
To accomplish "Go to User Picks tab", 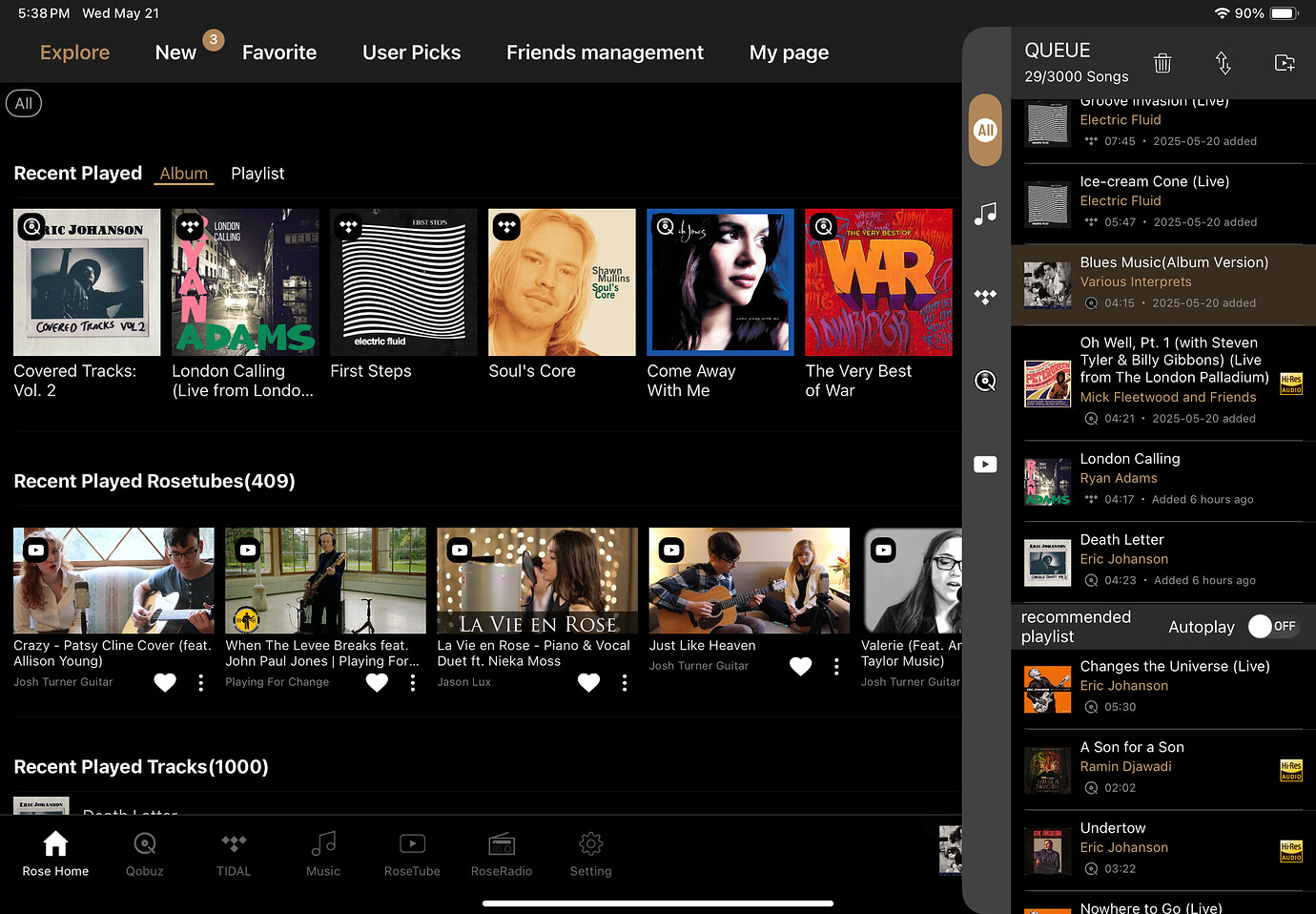I will [x=411, y=52].
